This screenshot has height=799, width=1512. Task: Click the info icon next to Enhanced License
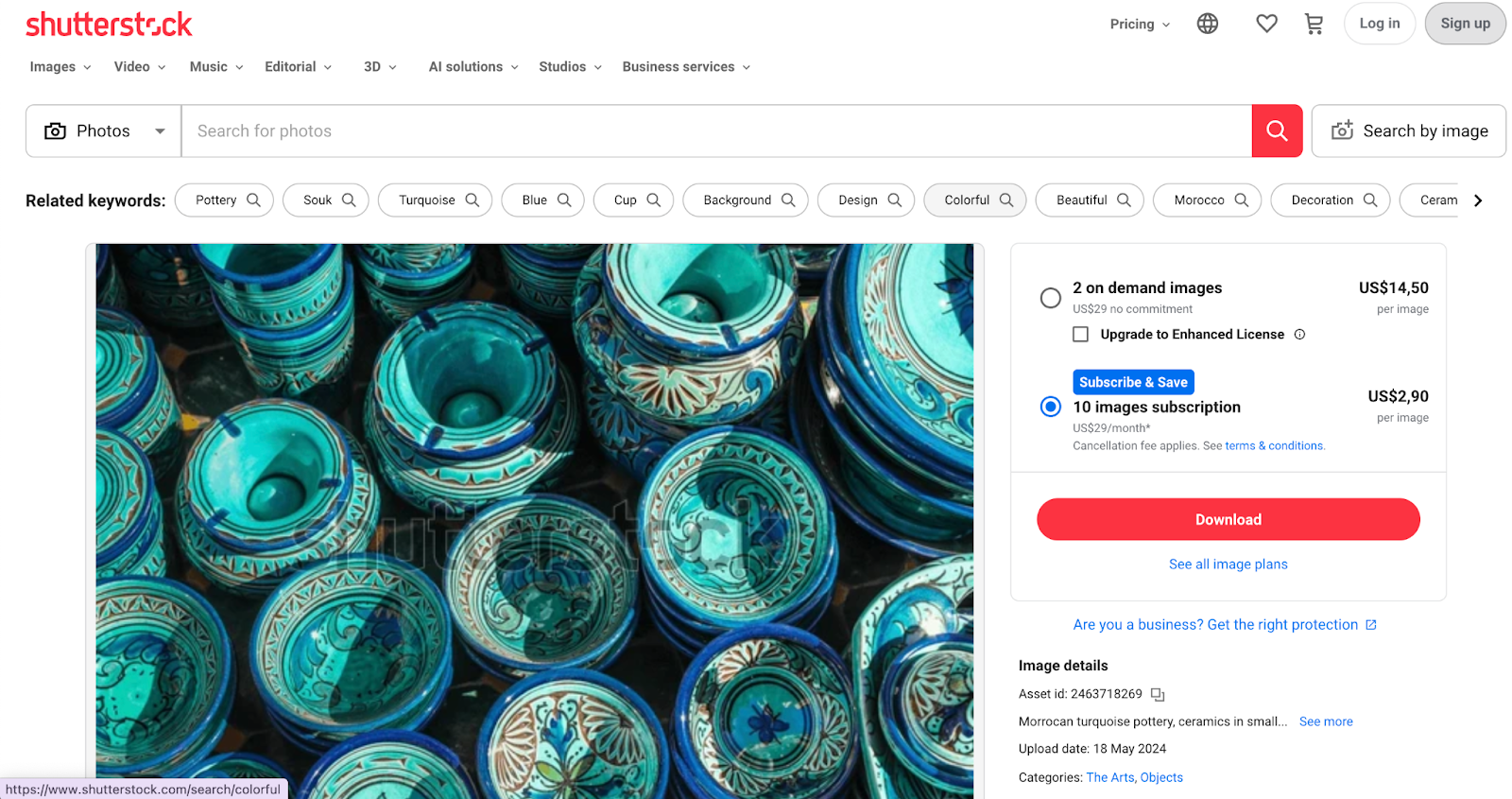point(1299,334)
